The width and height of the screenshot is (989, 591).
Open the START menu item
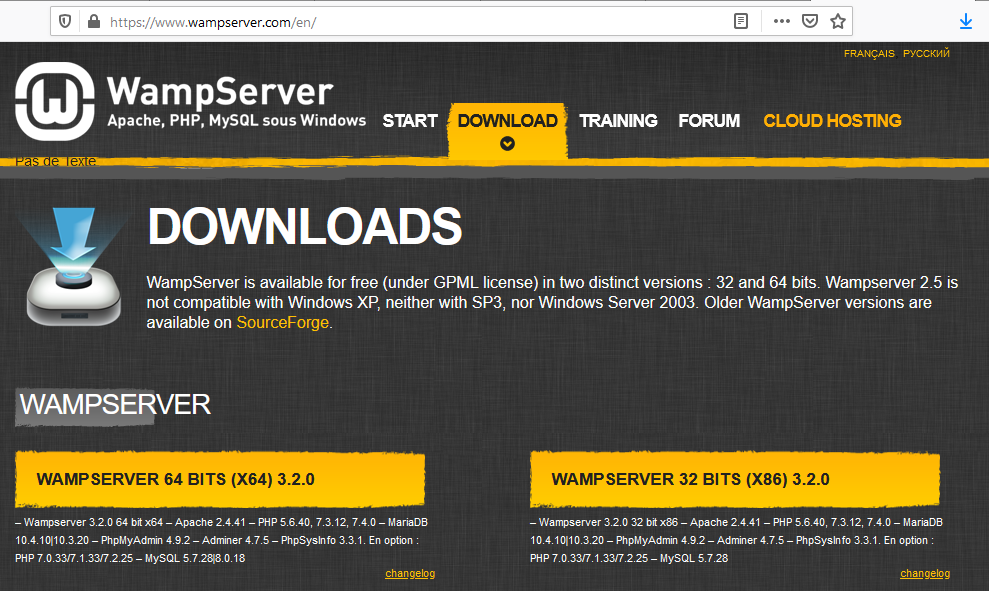click(x=410, y=120)
